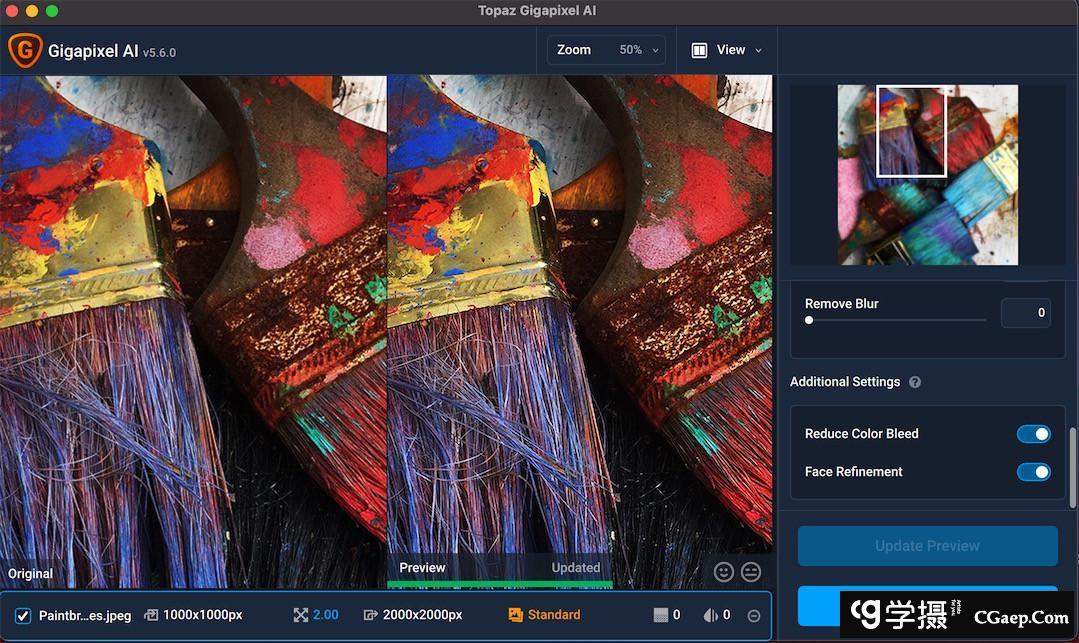1079x643 pixels.
Task: Click the Standard AI model icon
Action: (516, 615)
